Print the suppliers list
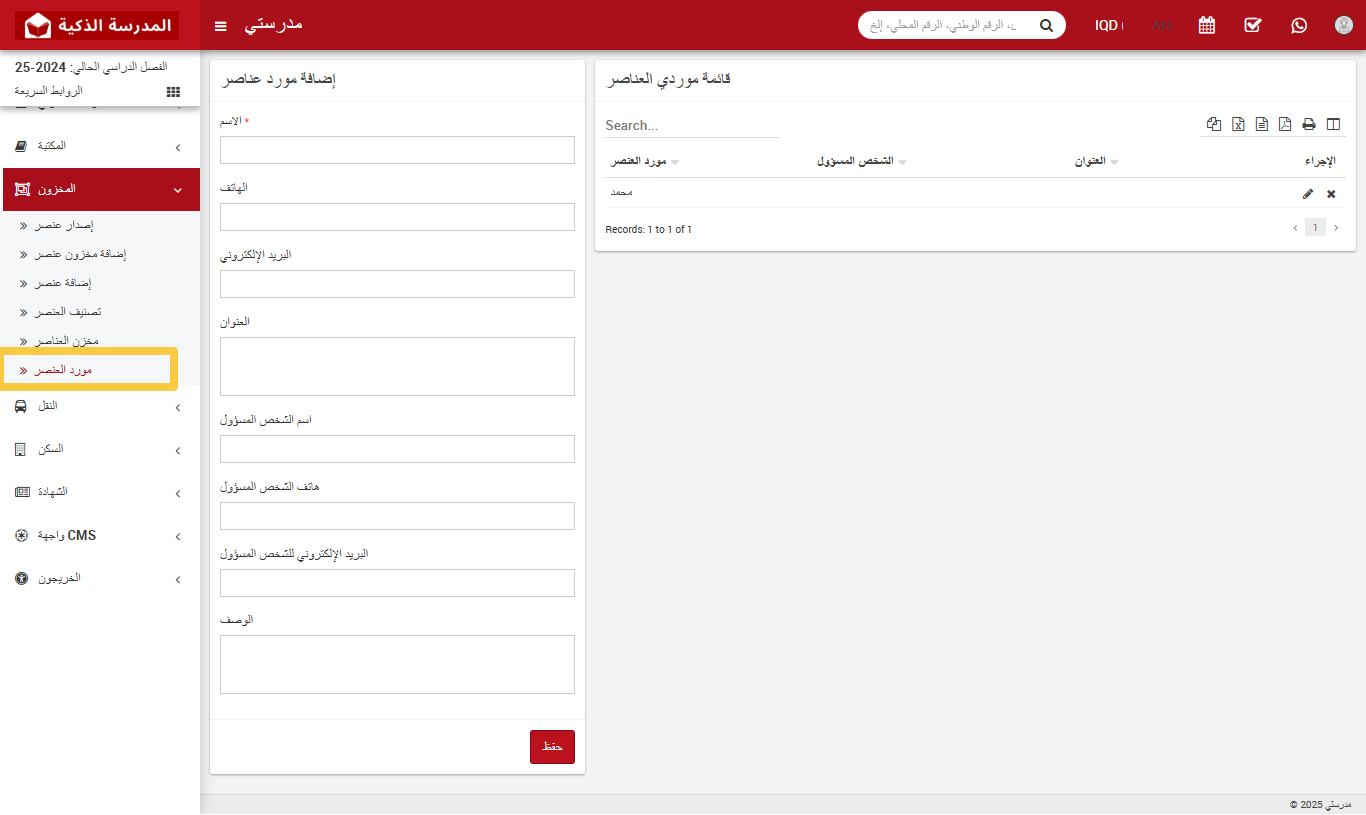This screenshot has width=1366, height=815. [x=1309, y=123]
